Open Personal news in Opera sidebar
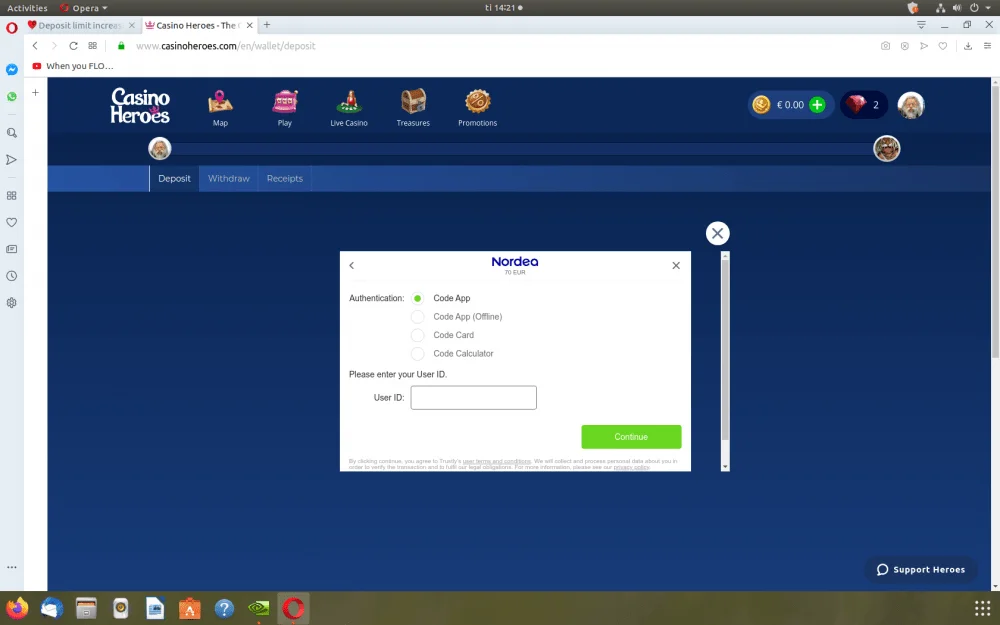 [x=11, y=249]
